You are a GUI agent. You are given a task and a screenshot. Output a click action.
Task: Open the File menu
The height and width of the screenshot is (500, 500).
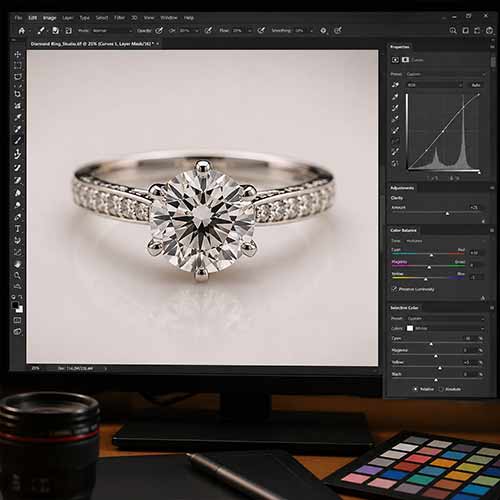coord(18,18)
